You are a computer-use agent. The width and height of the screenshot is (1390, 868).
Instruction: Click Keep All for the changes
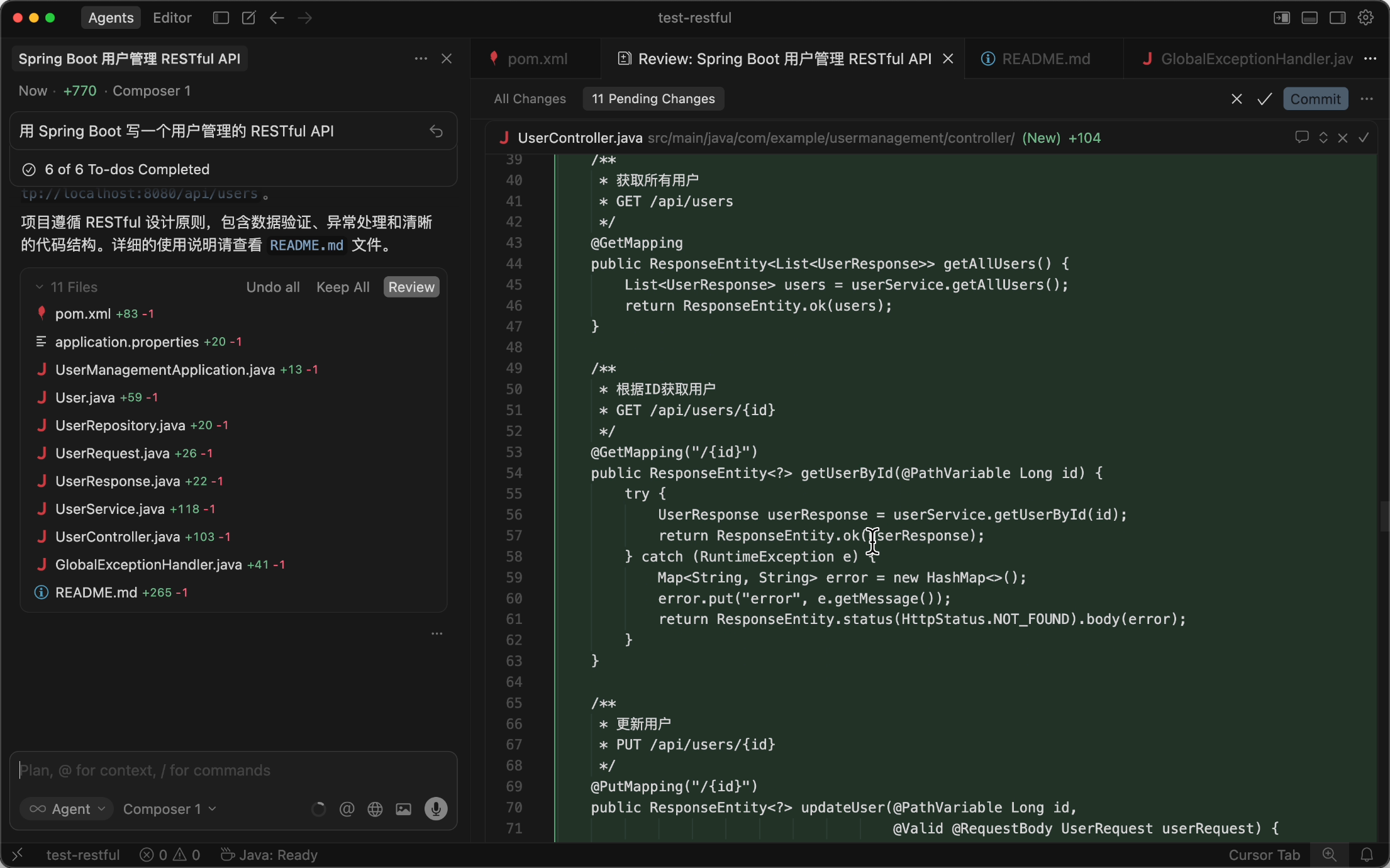pyautogui.click(x=343, y=287)
